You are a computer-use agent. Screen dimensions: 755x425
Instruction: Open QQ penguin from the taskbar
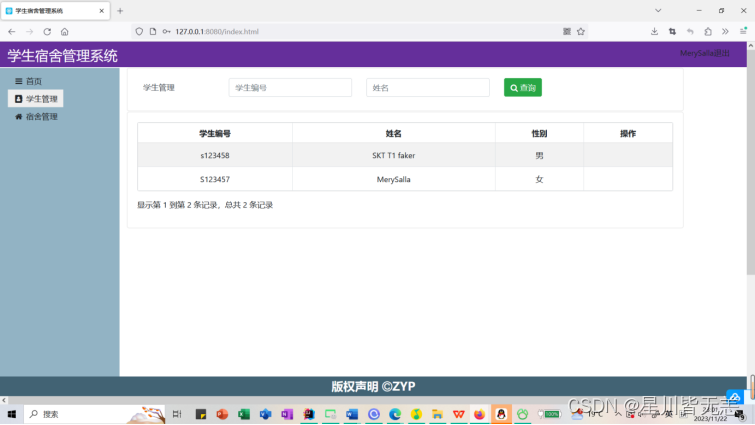click(x=501, y=414)
